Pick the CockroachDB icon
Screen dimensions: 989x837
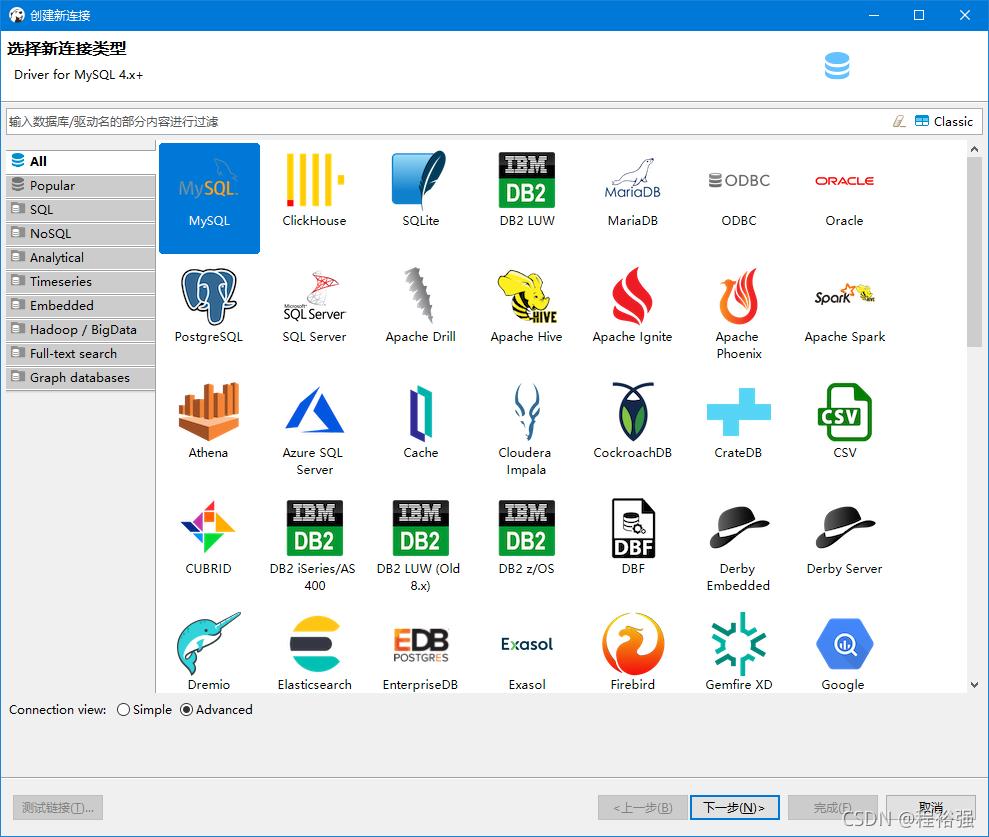[x=633, y=411]
